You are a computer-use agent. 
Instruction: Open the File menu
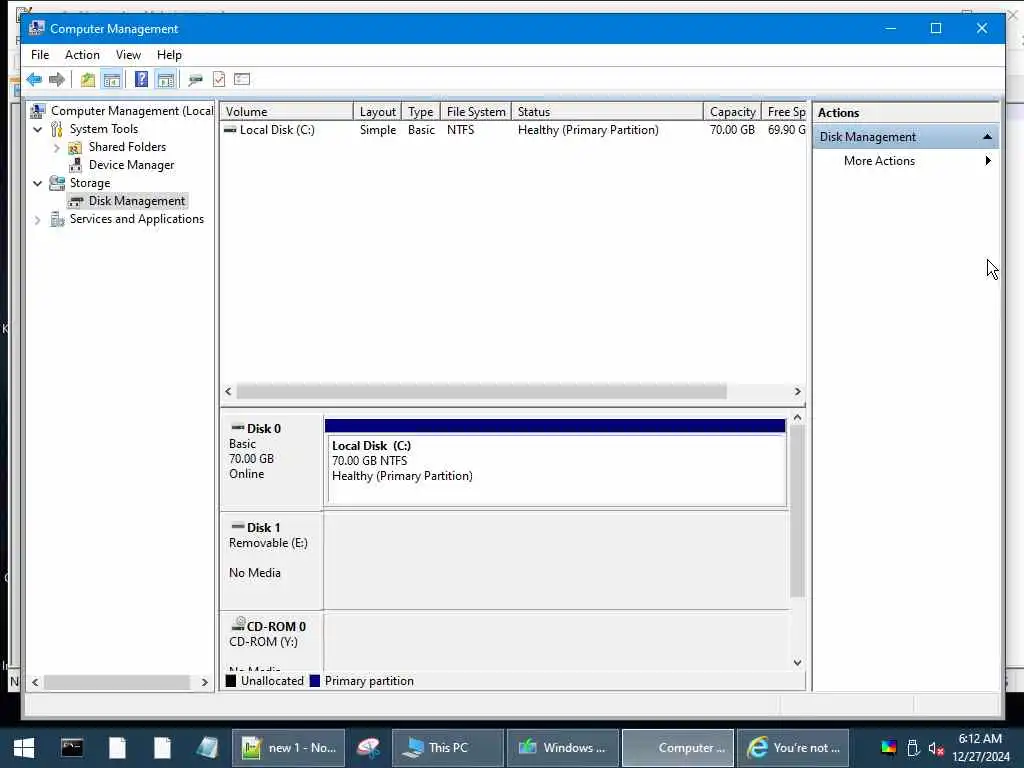pyautogui.click(x=40, y=55)
